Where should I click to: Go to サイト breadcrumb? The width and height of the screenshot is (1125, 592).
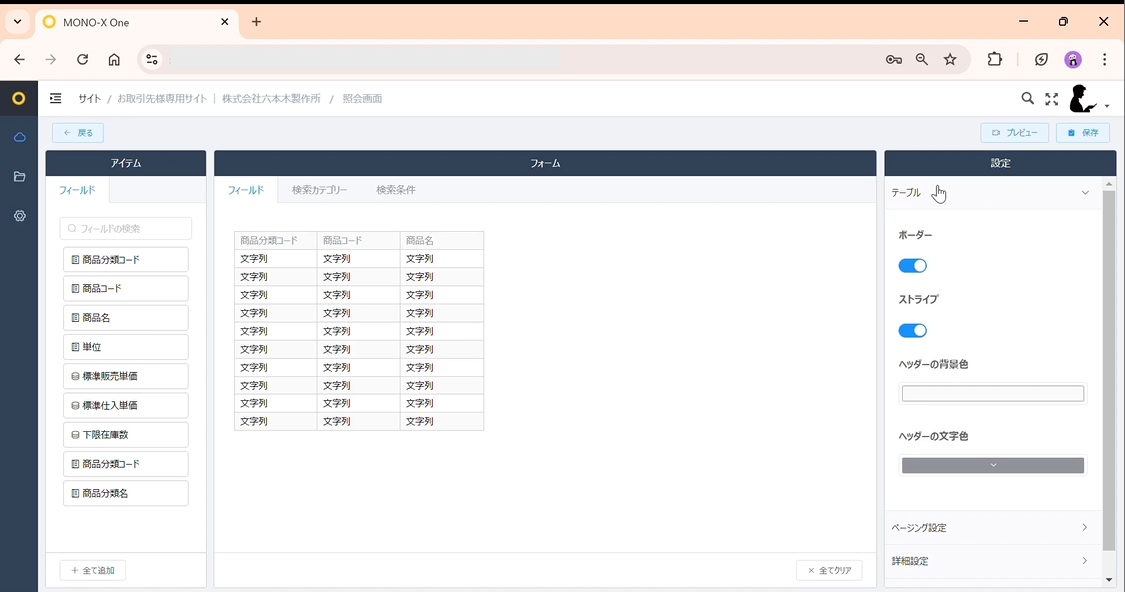[x=90, y=98]
